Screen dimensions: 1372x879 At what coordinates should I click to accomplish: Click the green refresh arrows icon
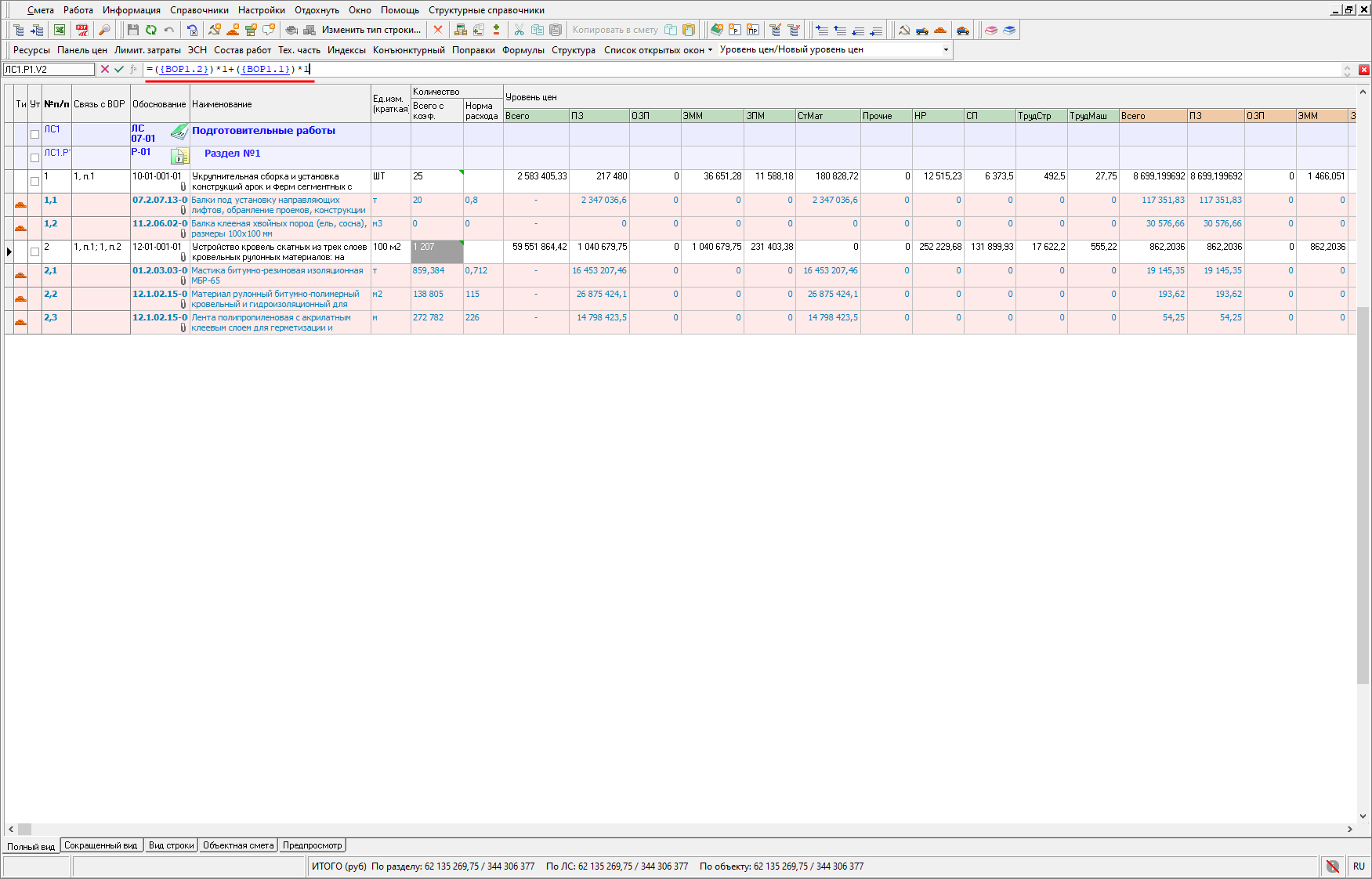tap(150, 30)
